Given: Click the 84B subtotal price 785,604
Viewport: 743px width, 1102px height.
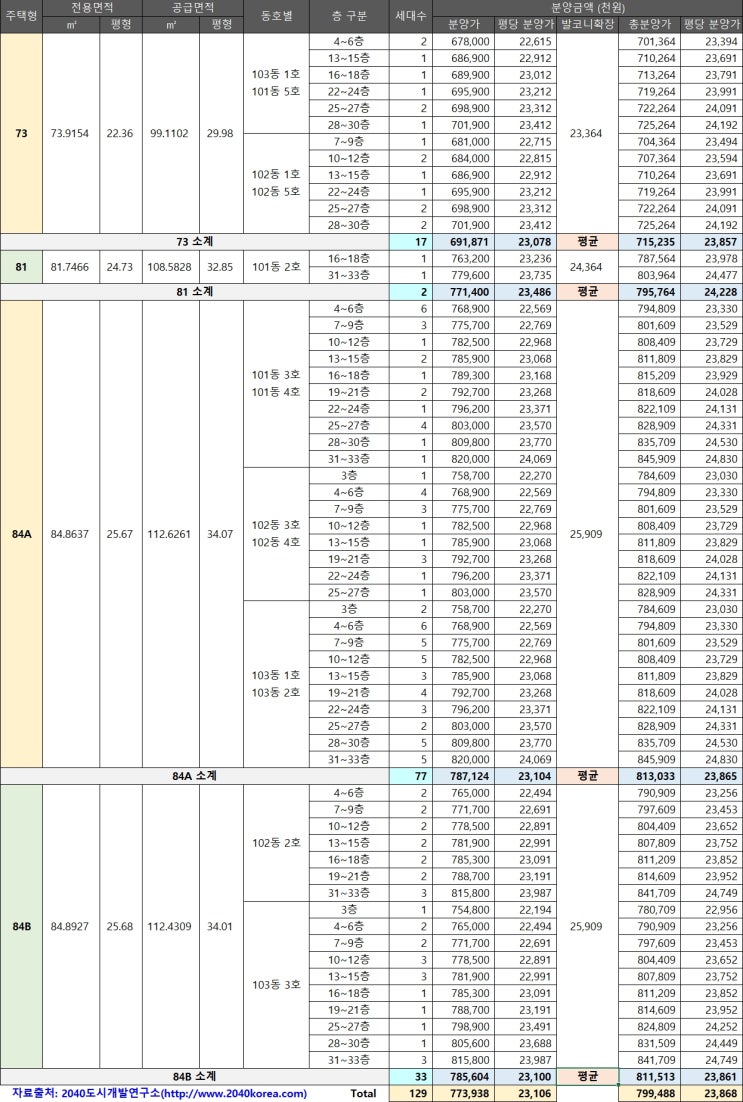Looking at the screenshot, I should pos(464,1077).
